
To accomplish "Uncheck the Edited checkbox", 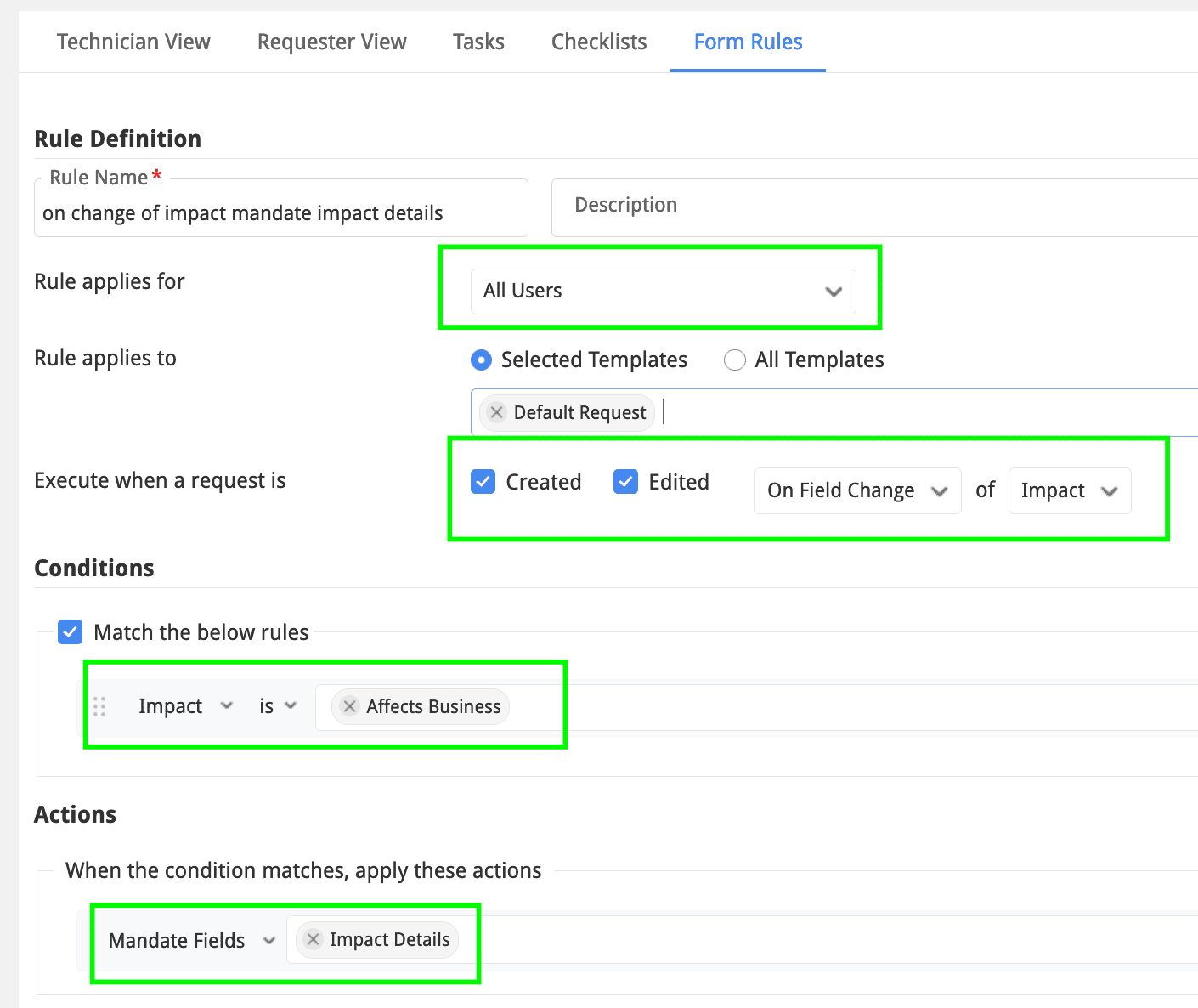I will point(626,482).
